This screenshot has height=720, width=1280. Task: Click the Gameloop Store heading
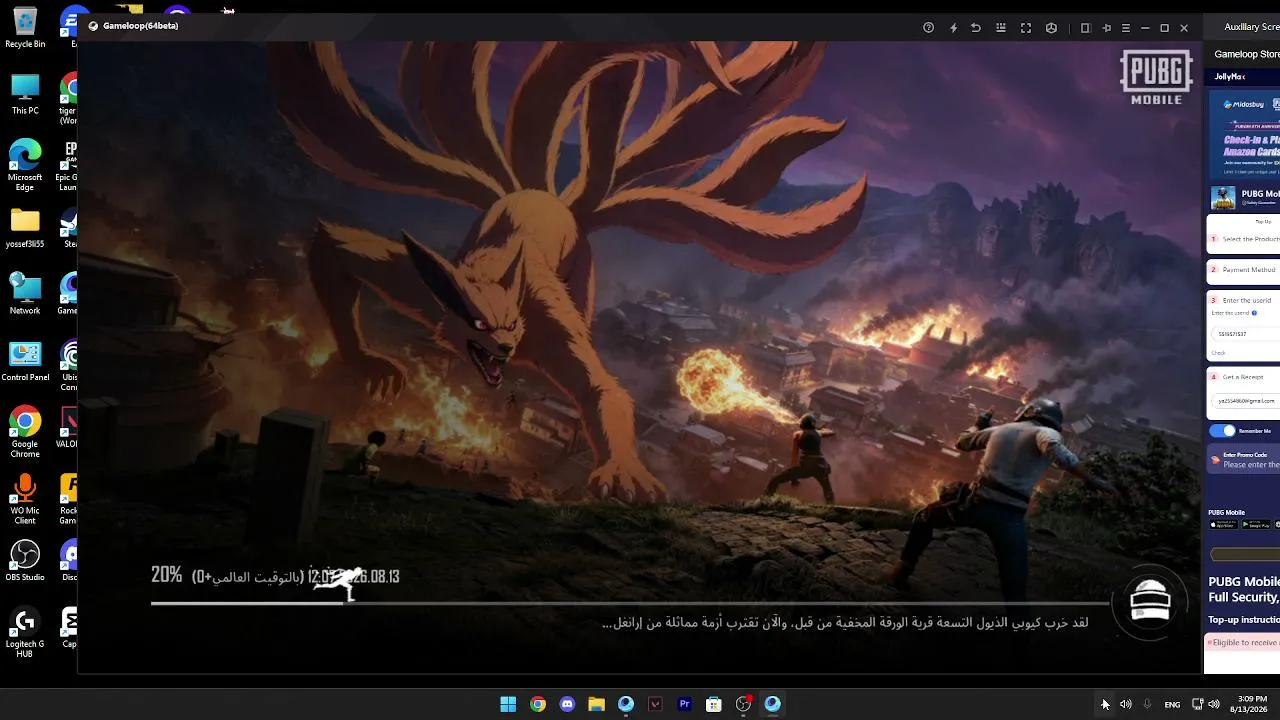click(1247, 54)
